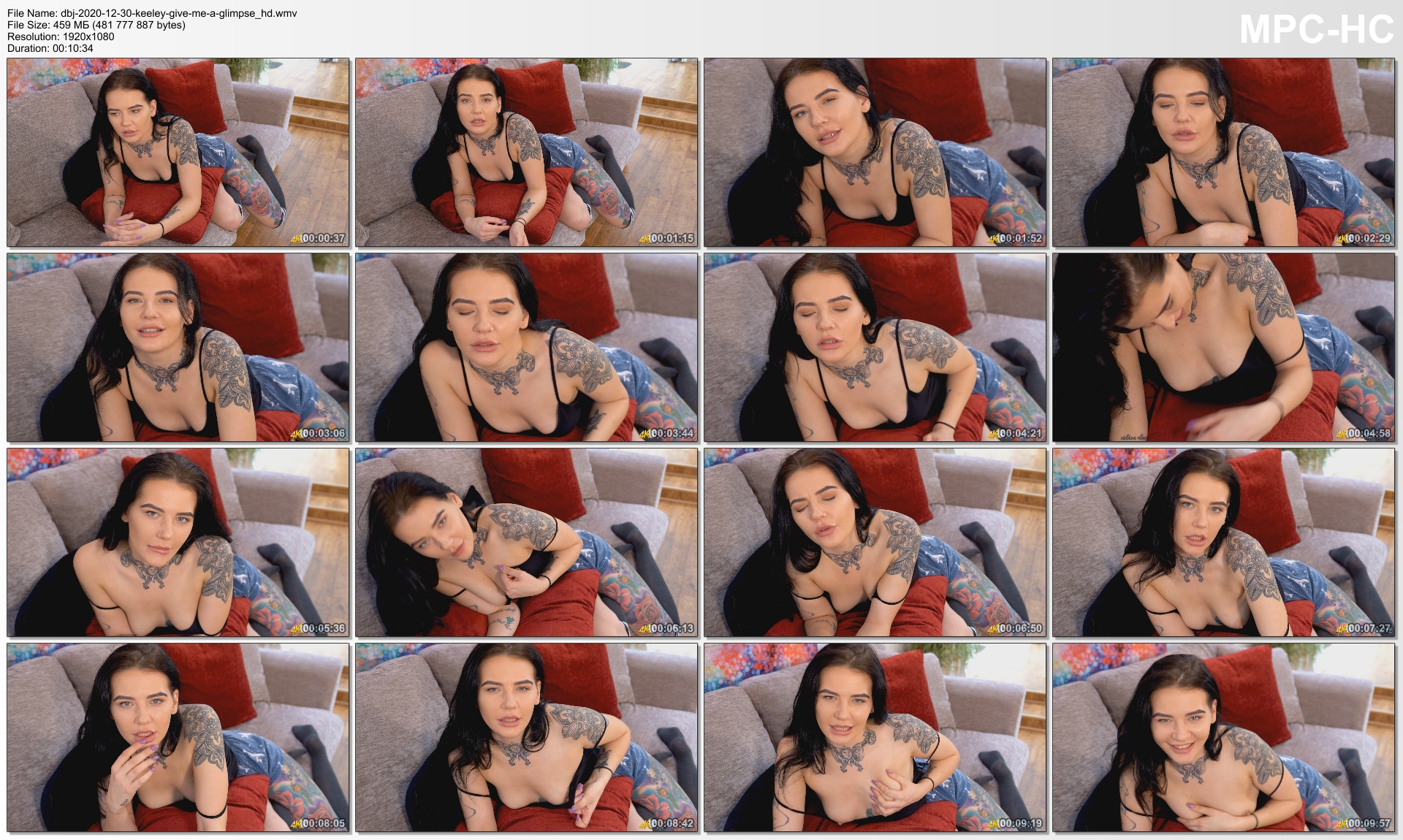Click the Duration 00:10:34 text
This screenshot has width=1403, height=840.
[50, 48]
